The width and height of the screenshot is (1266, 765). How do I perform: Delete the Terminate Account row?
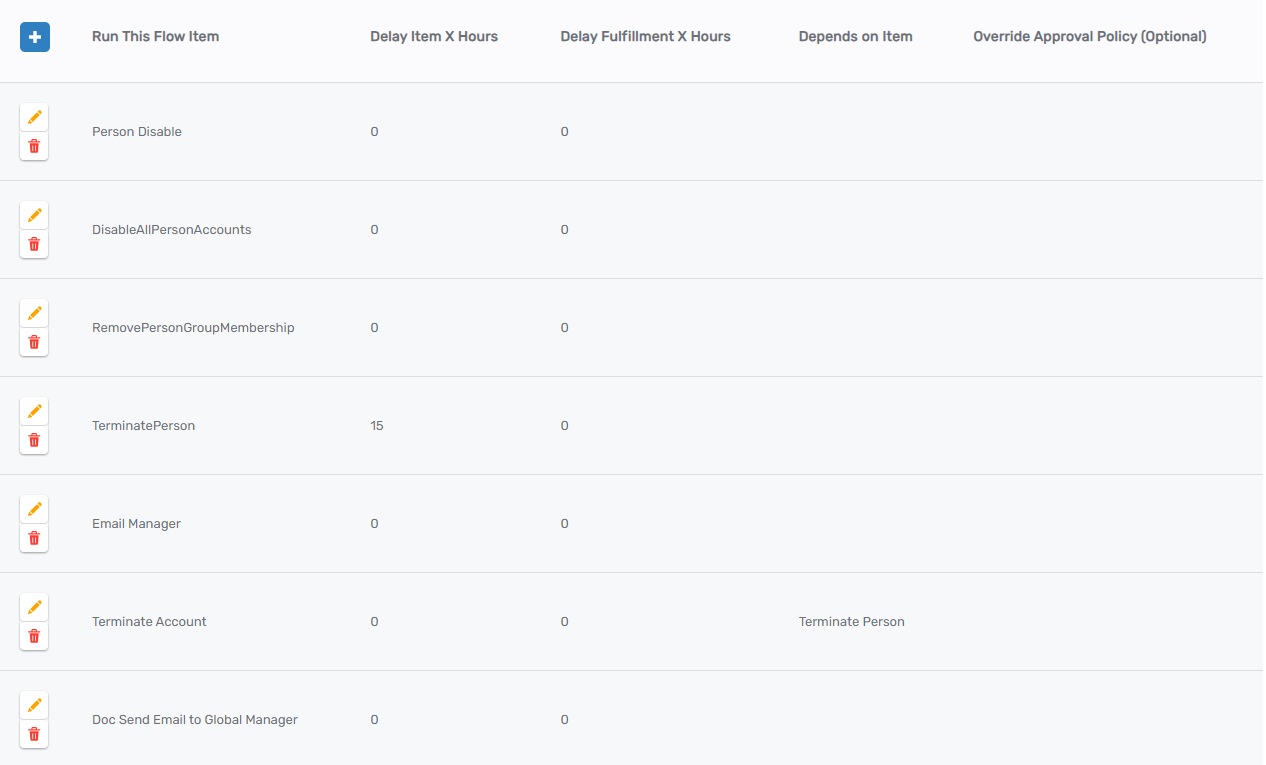point(34,637)
